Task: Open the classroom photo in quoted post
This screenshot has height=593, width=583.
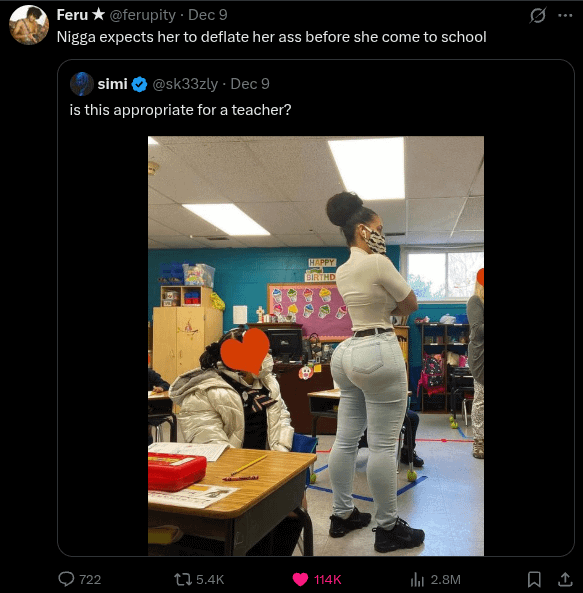Action: [316, 346]
